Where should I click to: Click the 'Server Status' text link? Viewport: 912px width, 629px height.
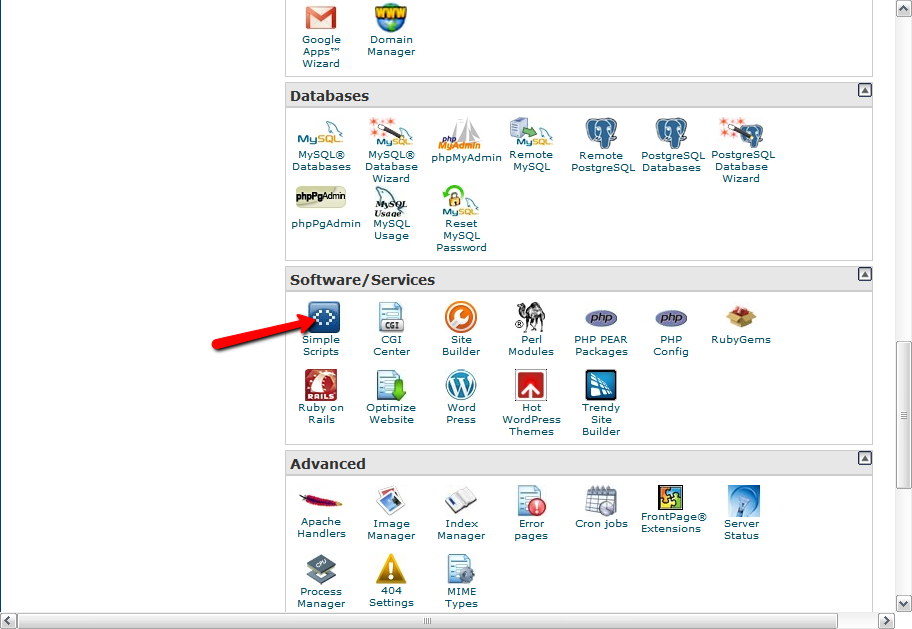741,530
